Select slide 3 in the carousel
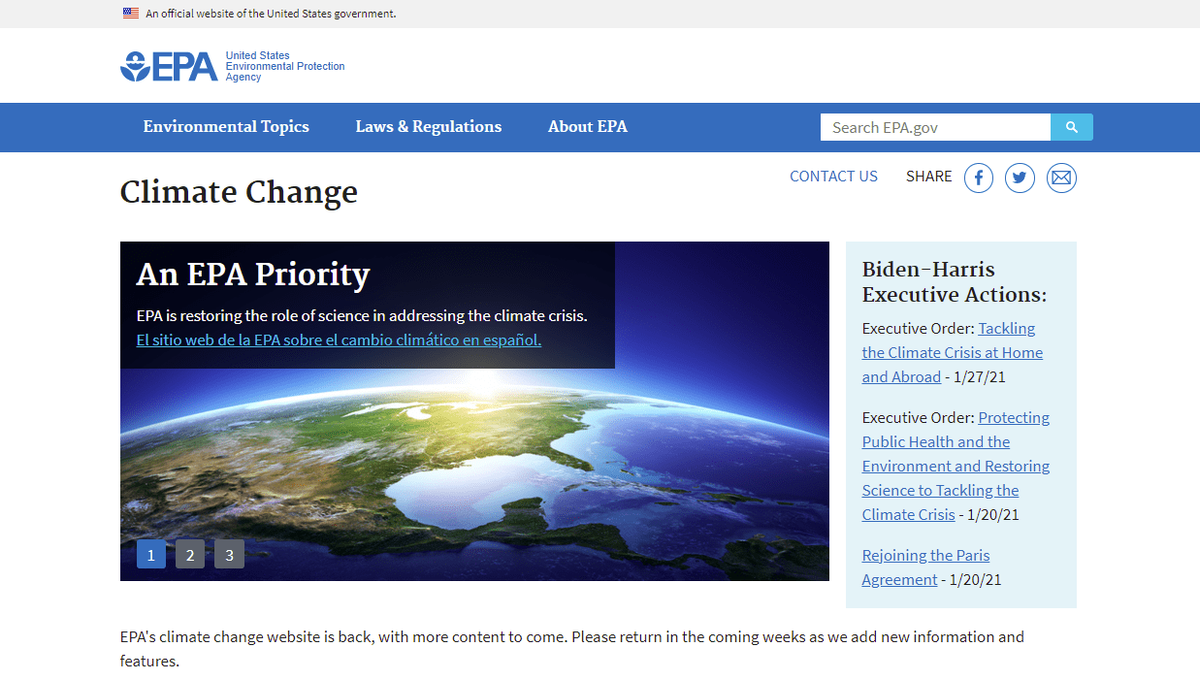This screenshot has height=680, width=1200. (x=229, y=553)
